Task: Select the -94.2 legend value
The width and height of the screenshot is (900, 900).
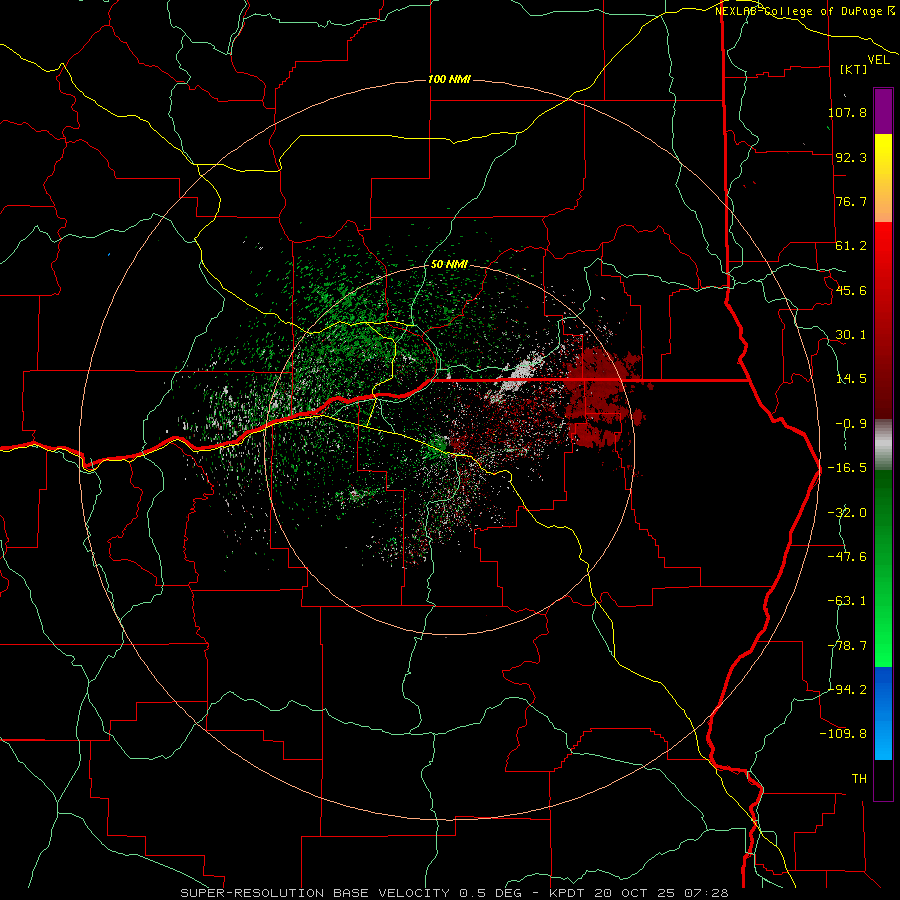Action: (847, 689)
